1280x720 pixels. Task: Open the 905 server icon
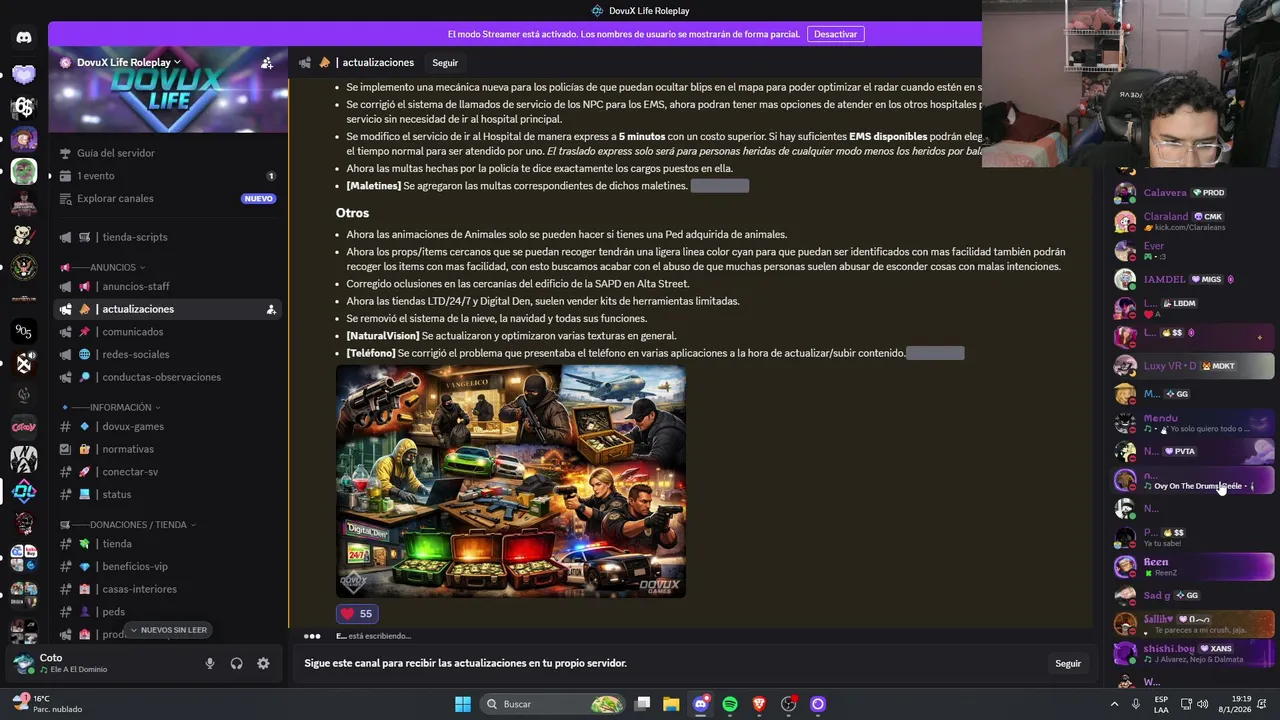[24, 331]
